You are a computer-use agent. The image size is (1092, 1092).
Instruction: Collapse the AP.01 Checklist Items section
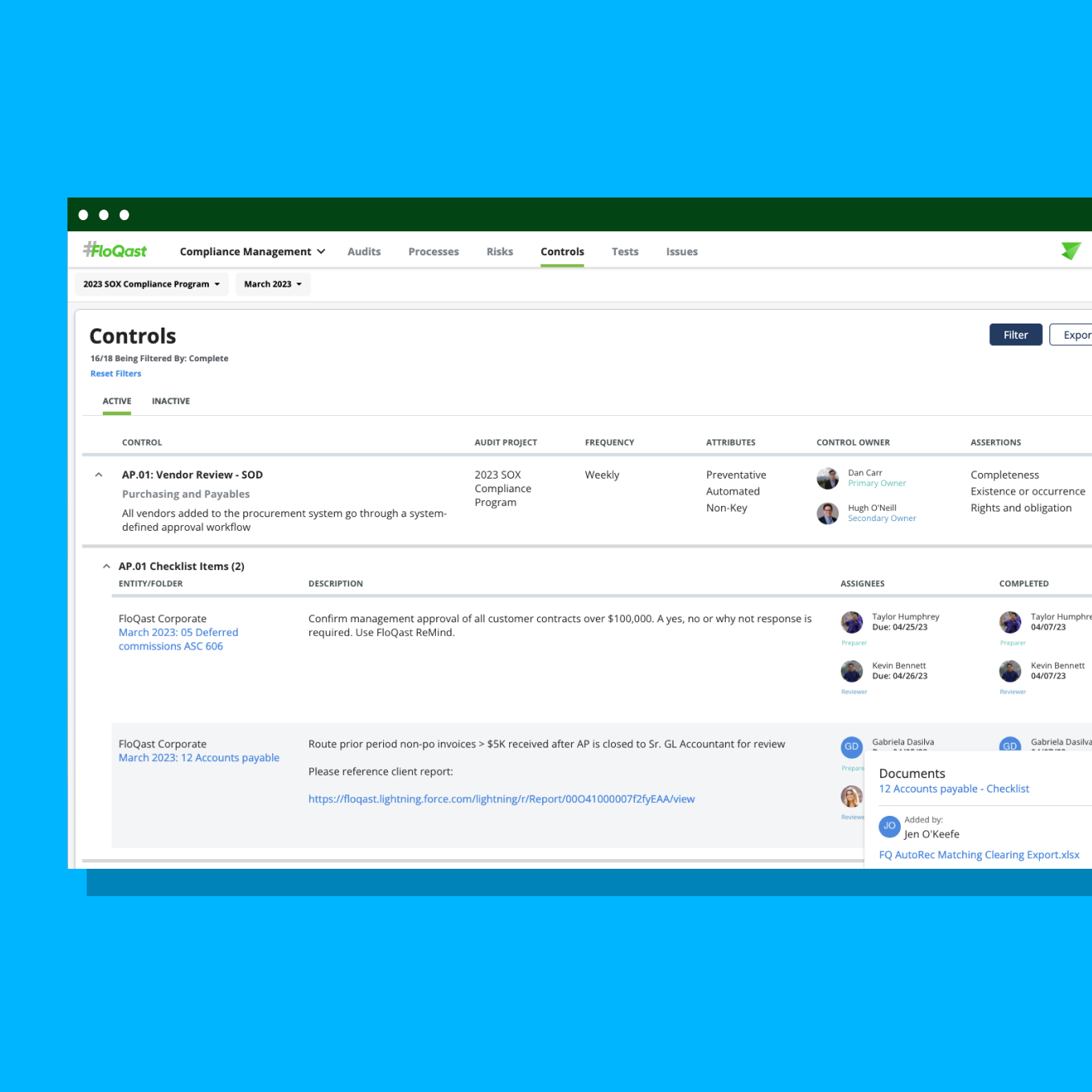coord(107,566)
